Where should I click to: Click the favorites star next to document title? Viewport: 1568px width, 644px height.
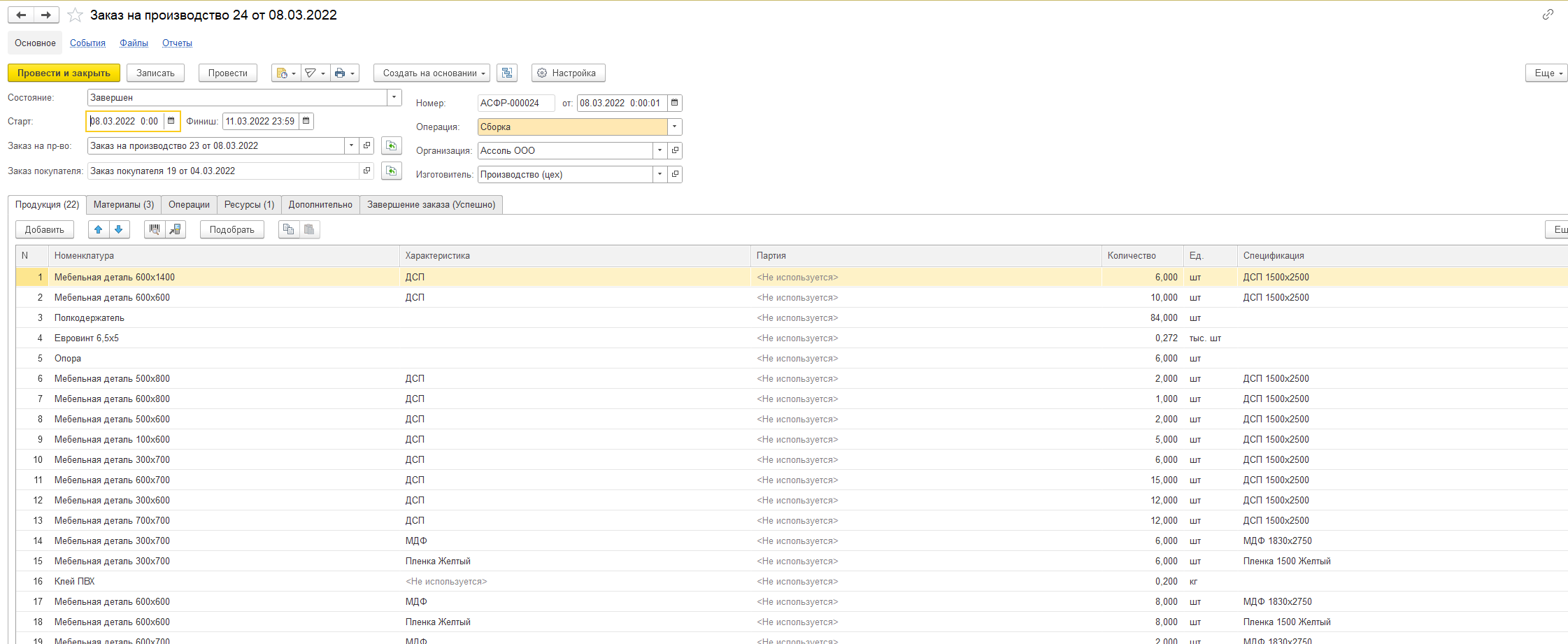pyautogui.click(x=76, y=15)
